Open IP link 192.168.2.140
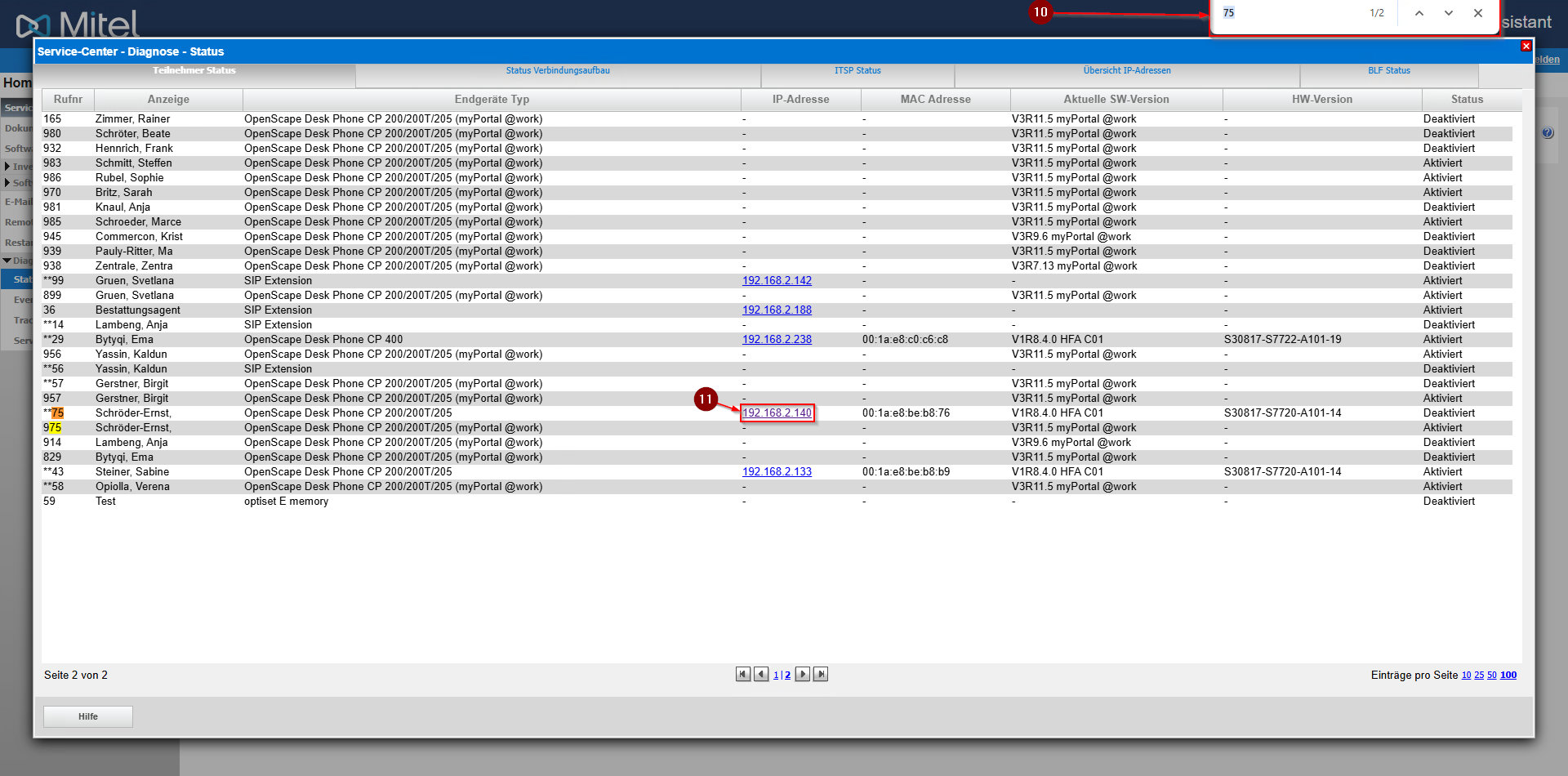This screenshot has height=776, width=1568. pyautogui.click(x=777, y=413)
